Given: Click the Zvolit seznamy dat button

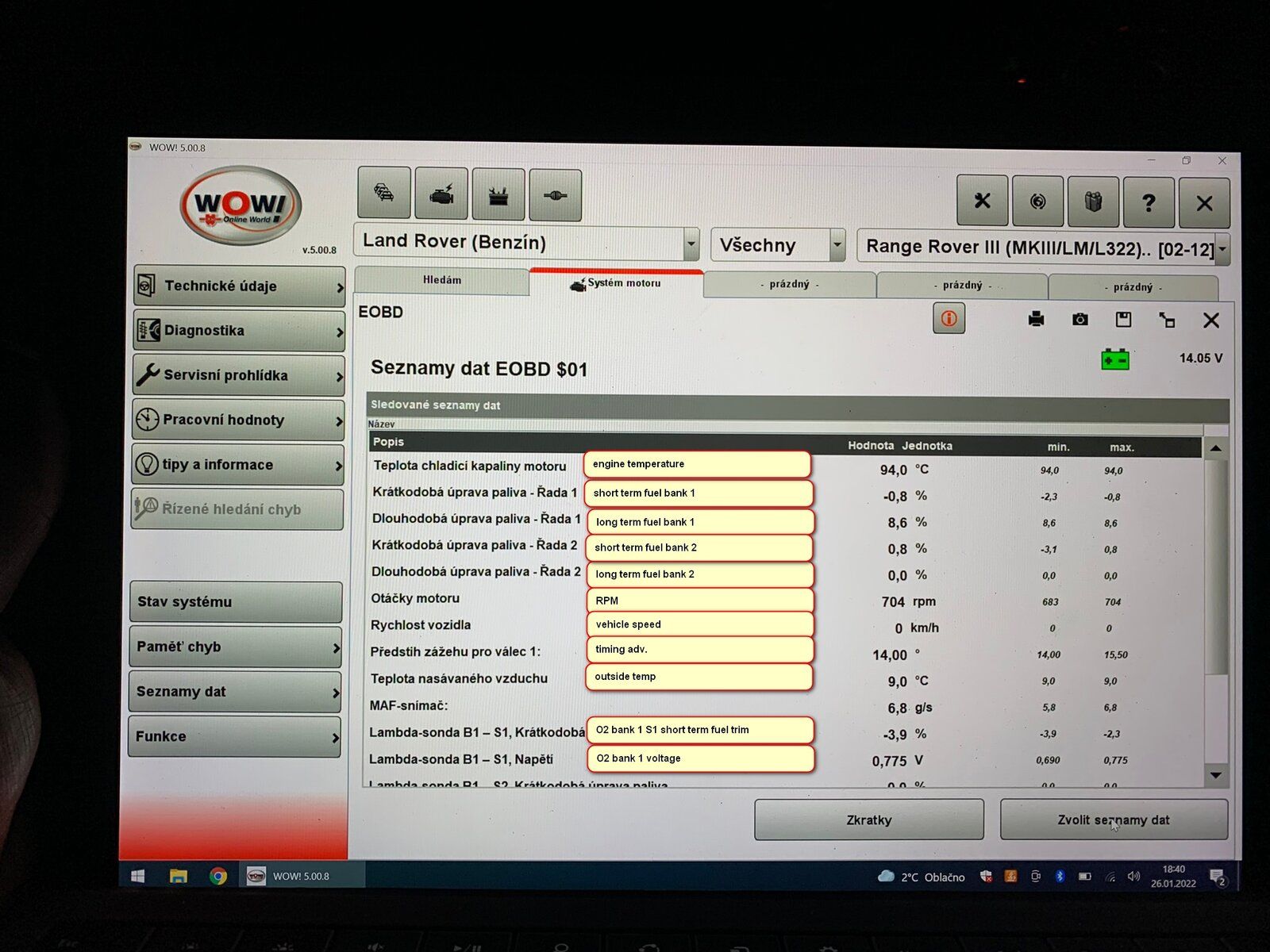Looking at the screenshot, I should [x=1114, y=820].
